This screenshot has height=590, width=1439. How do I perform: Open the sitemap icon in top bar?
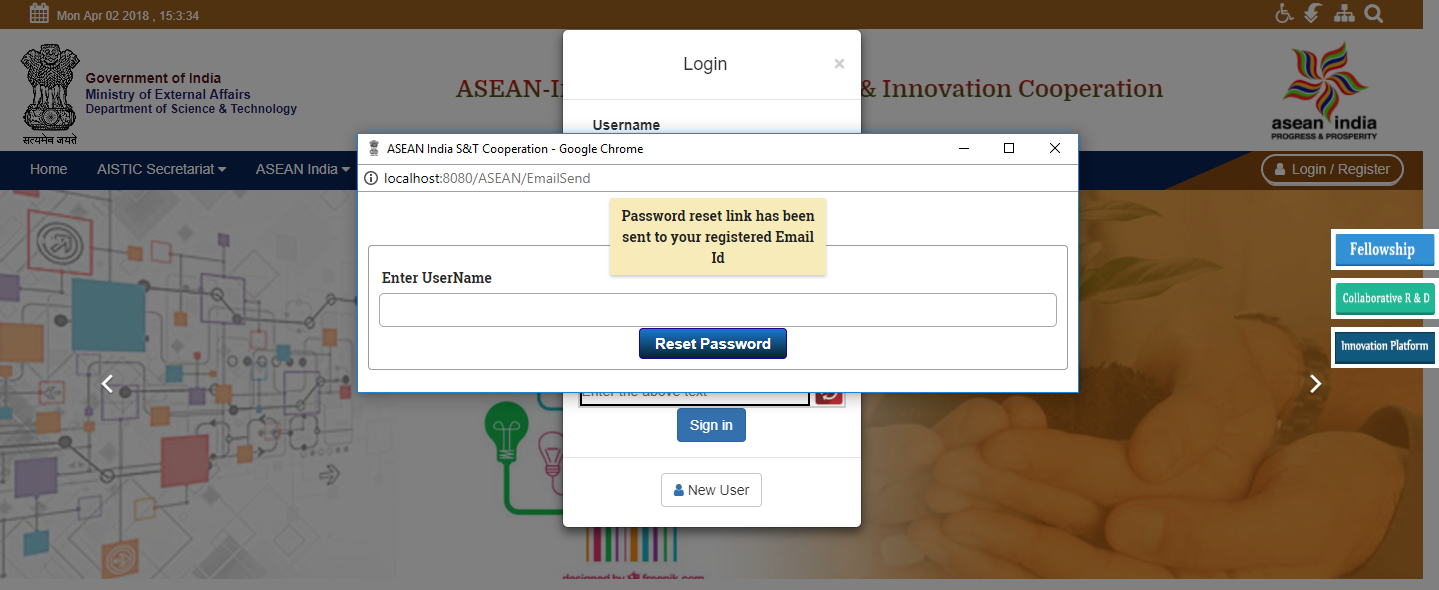coord(1344,14)
